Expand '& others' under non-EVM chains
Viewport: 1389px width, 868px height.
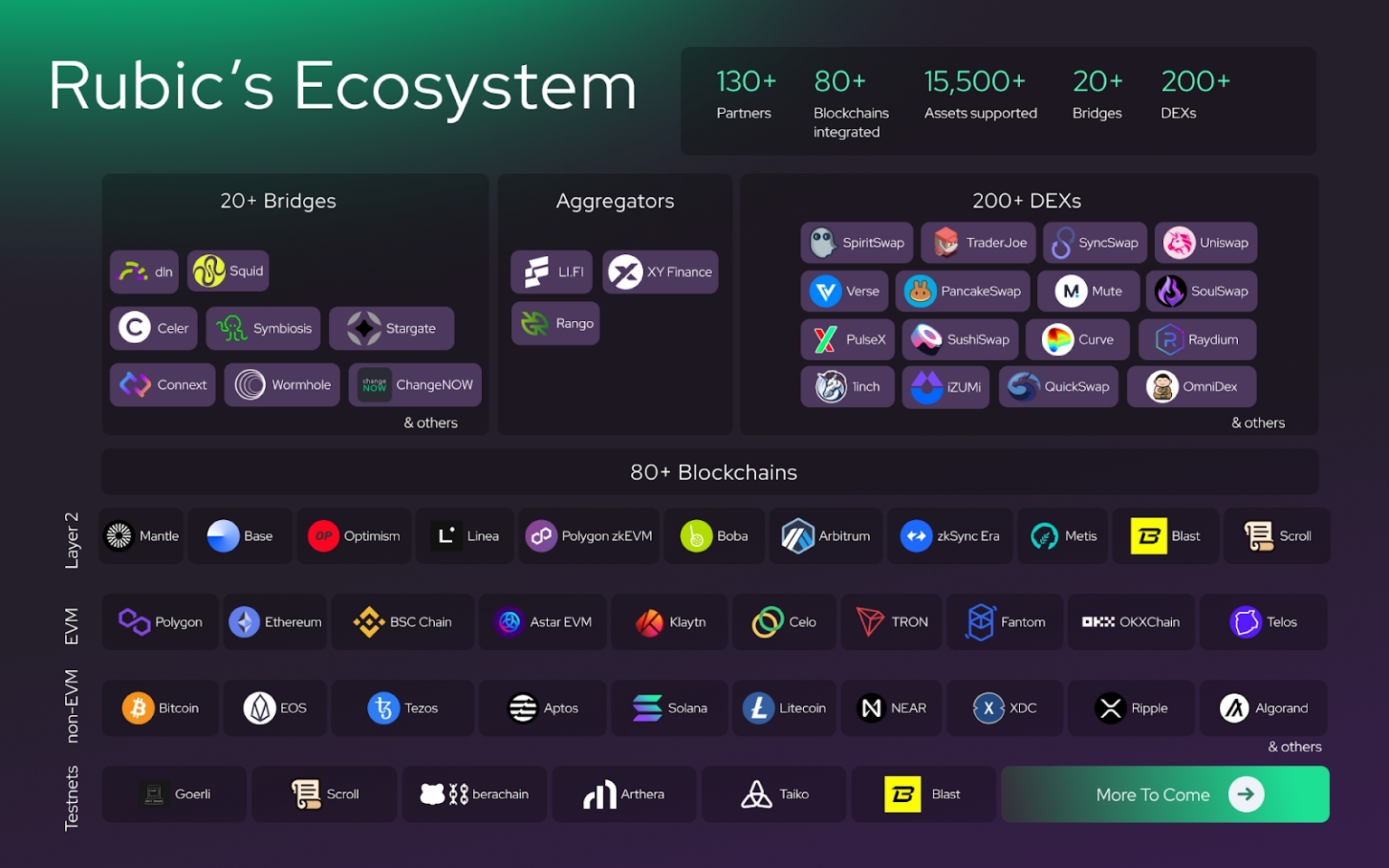[1295, 747]
